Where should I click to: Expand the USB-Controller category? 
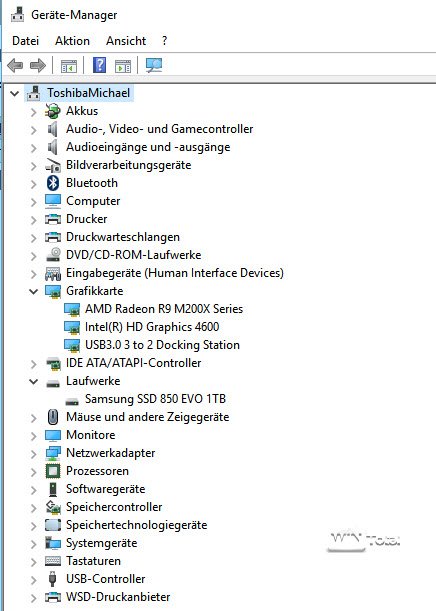click(x=34, y=579)
